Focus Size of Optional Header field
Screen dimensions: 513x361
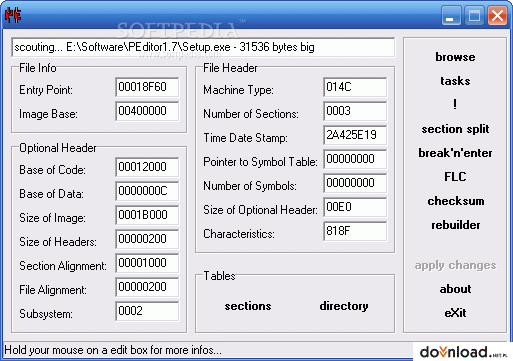[x=355, y=207]
